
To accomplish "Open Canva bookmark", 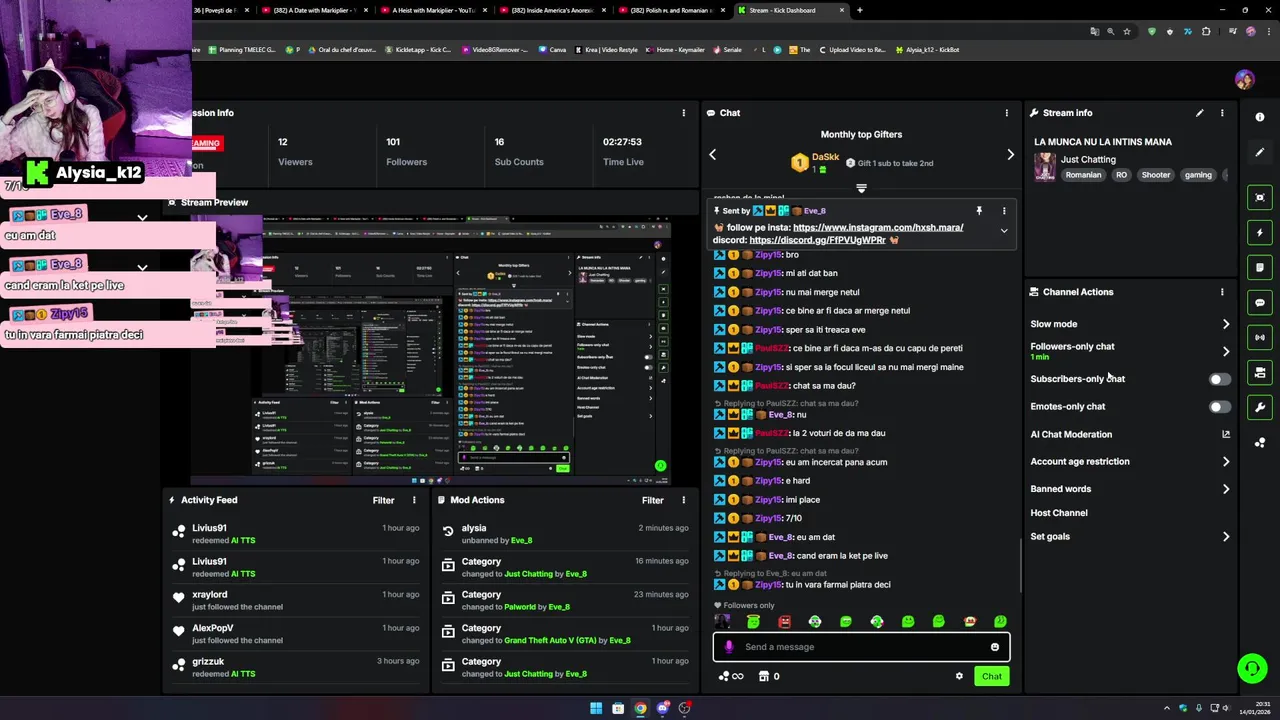I will tap(552, 49).
